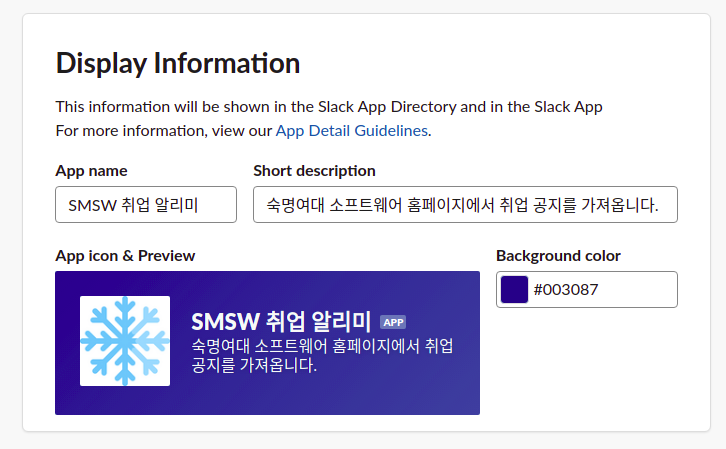Open the purple background color swatch
Viewport: 726px width, 449px height.
point(514,290)
